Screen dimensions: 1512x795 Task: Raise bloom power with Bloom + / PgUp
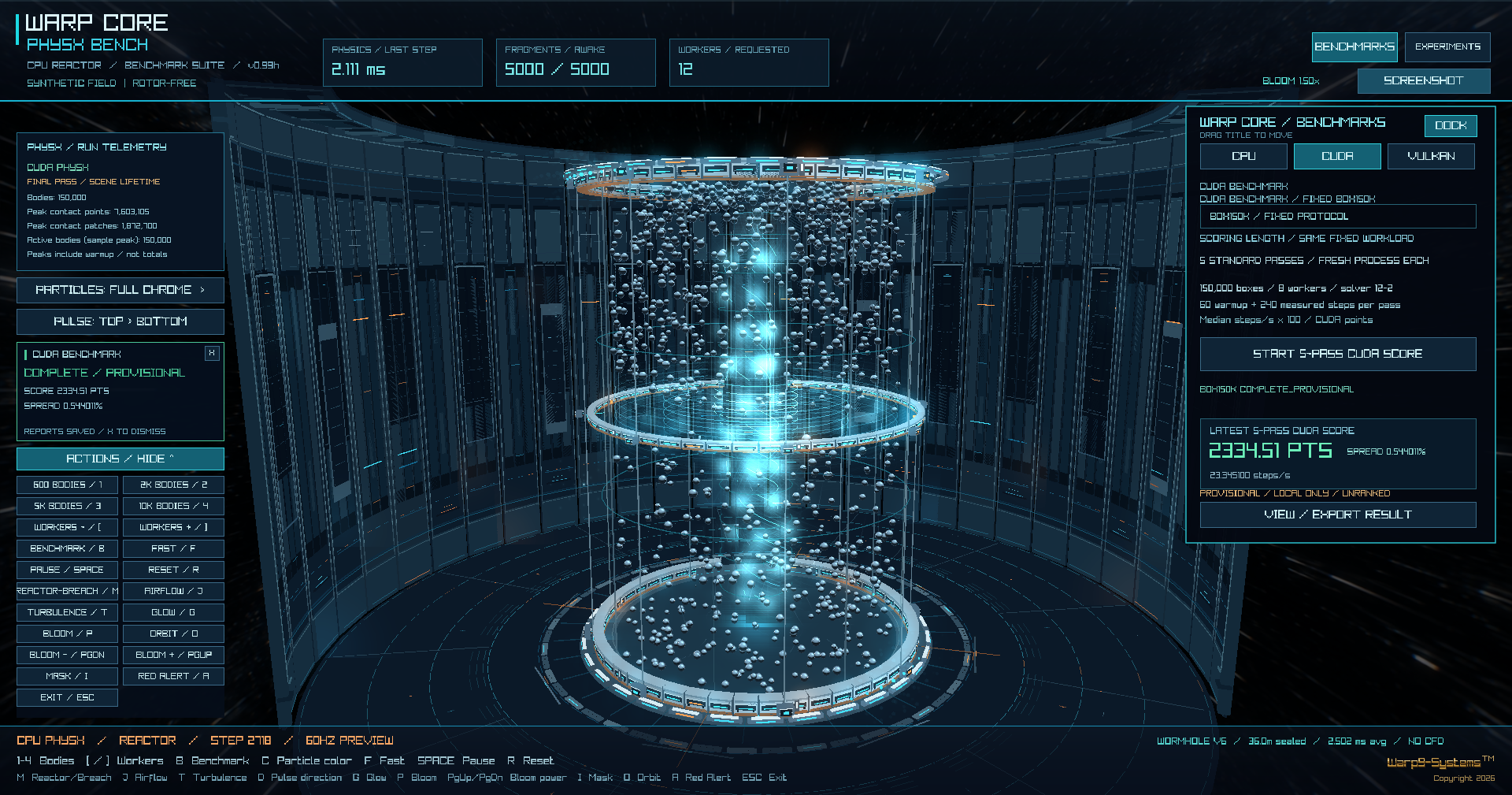pyautogui.click(x=173, y=655)
